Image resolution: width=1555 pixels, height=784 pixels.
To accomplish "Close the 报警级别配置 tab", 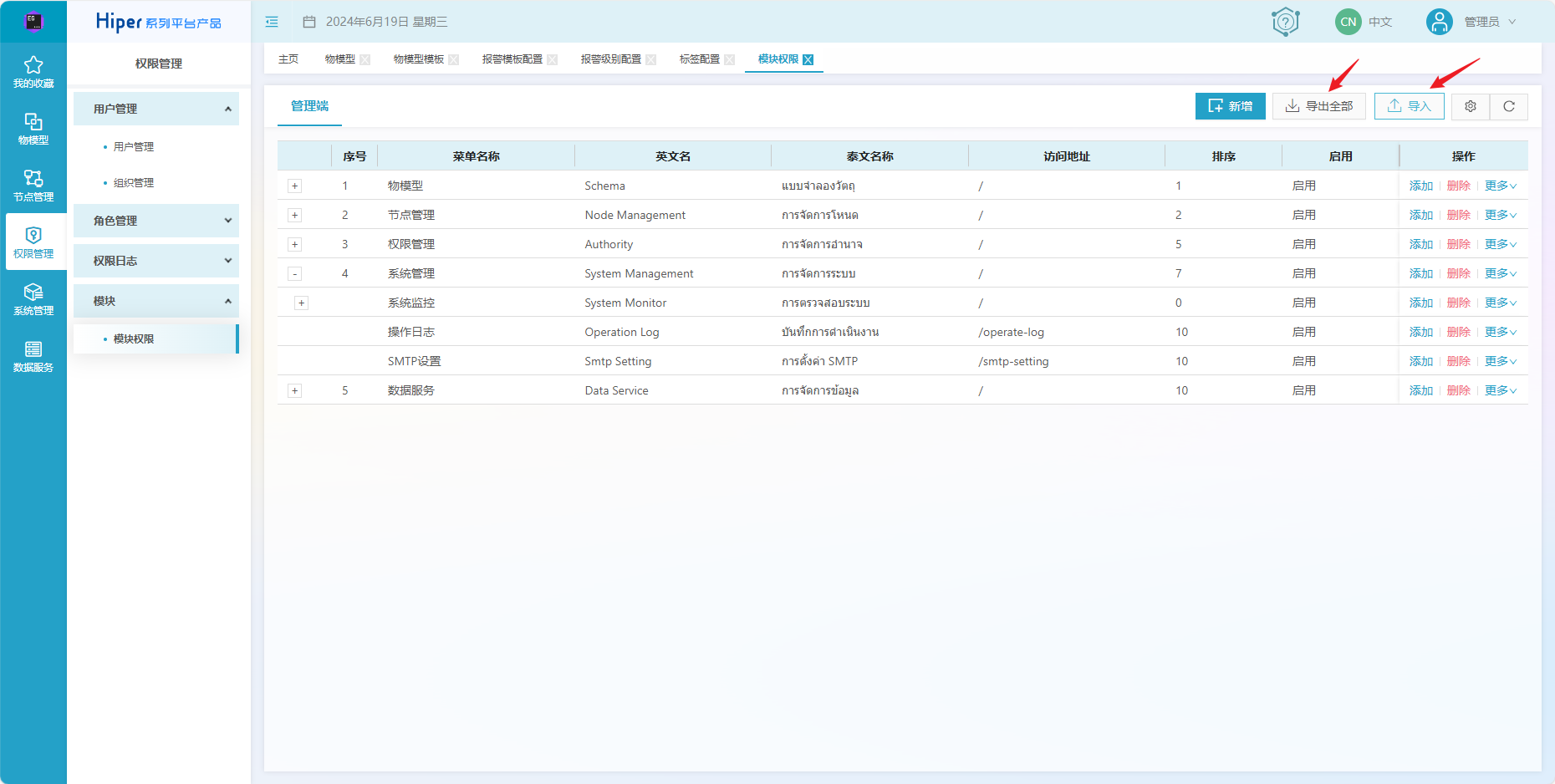I will point(650,59).
